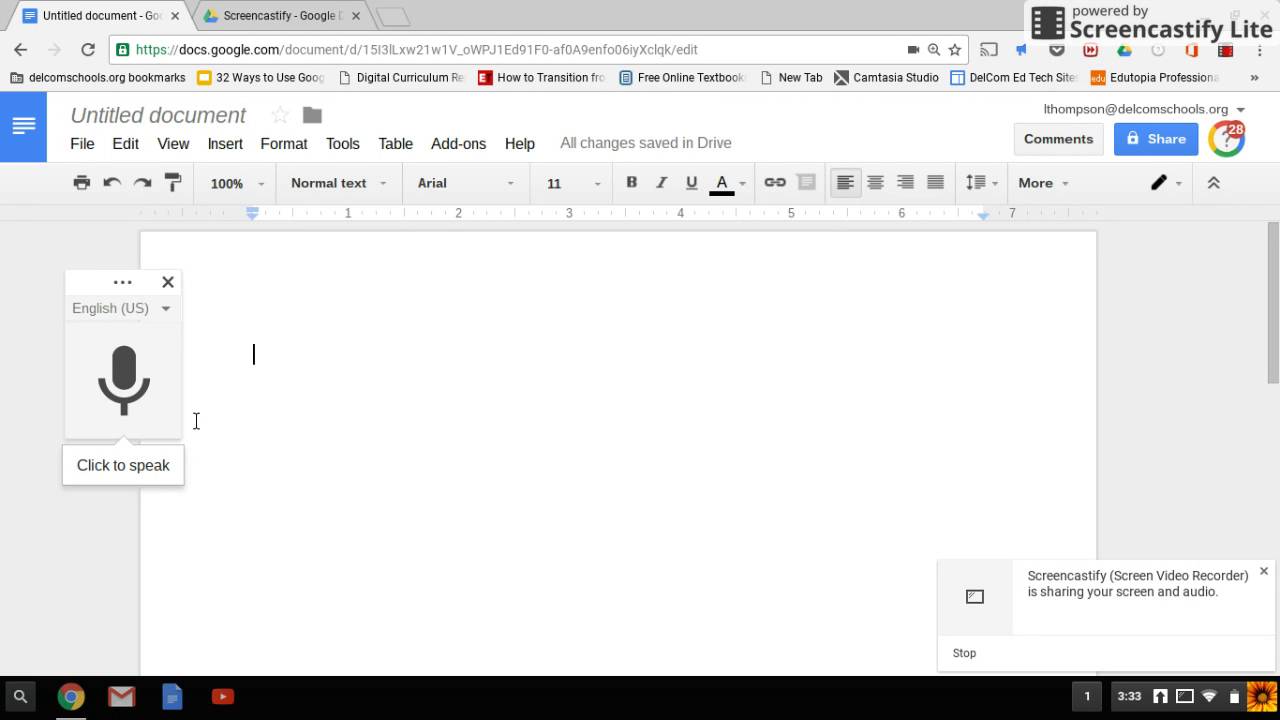Screen dimensions: 1280x720
Task: Click the Insert link icon
Action: [775, 183]
